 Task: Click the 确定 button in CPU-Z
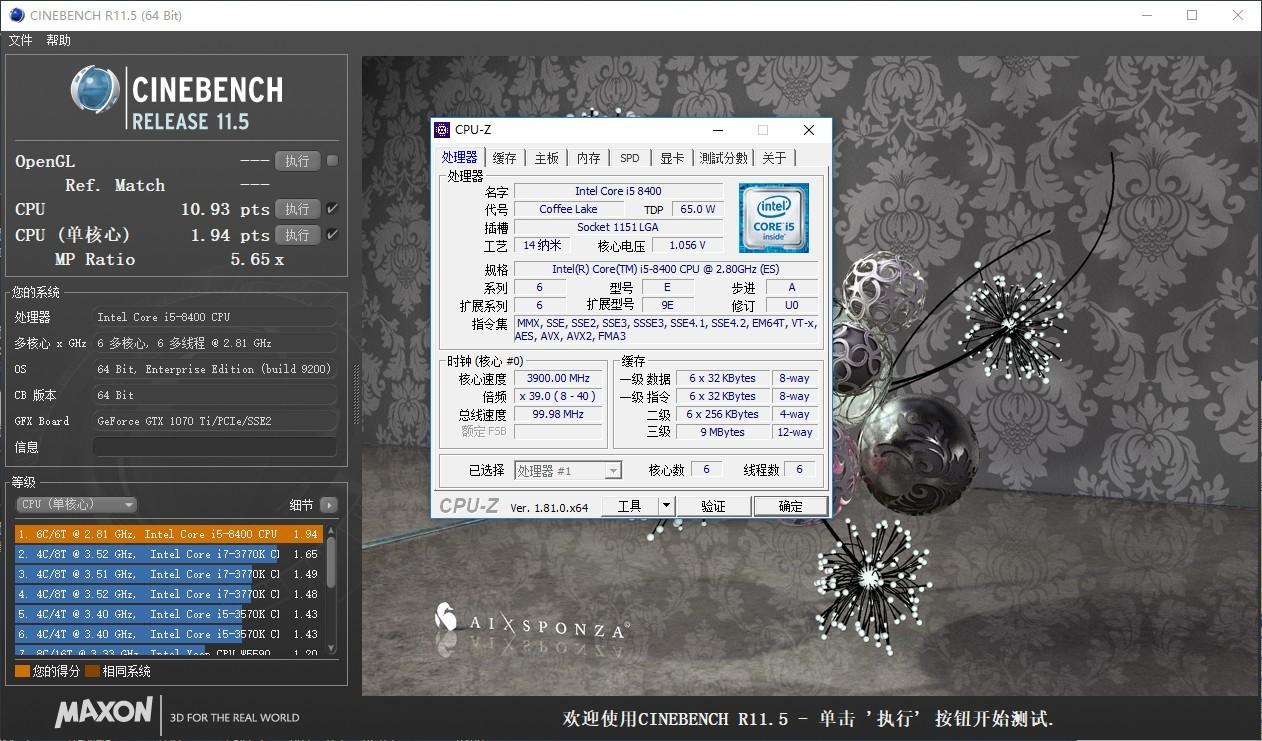(791, 506)
